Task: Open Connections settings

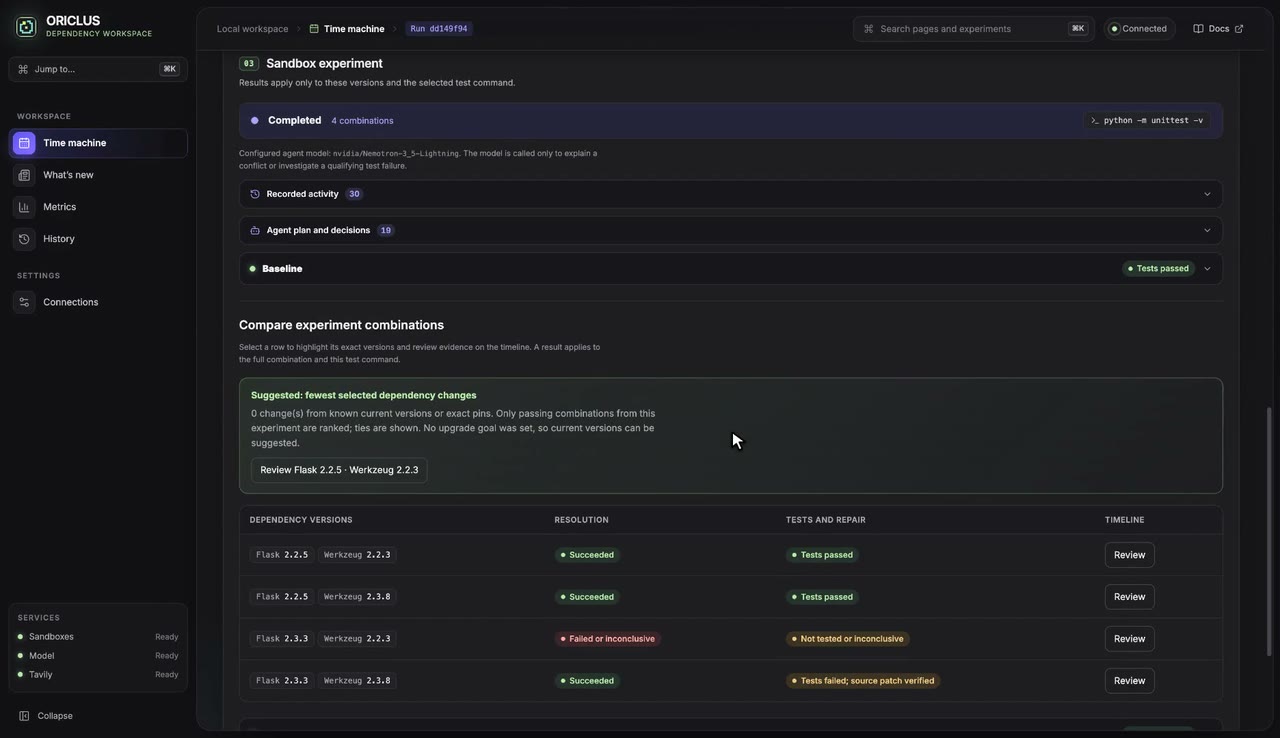Action: pos(98,302)
